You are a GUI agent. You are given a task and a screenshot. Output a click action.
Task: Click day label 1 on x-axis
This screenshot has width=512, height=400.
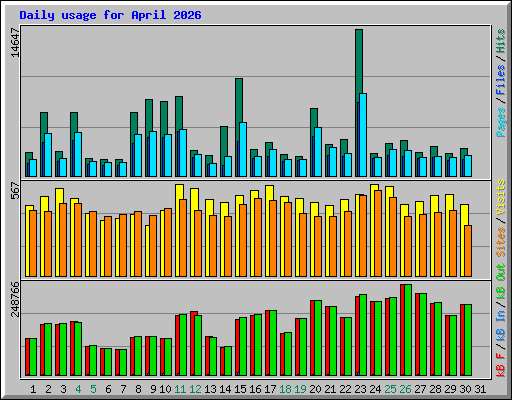33,389
